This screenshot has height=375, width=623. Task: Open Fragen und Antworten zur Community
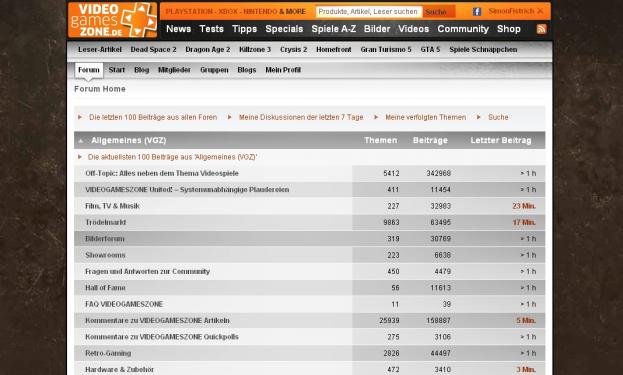coord(147,271)
